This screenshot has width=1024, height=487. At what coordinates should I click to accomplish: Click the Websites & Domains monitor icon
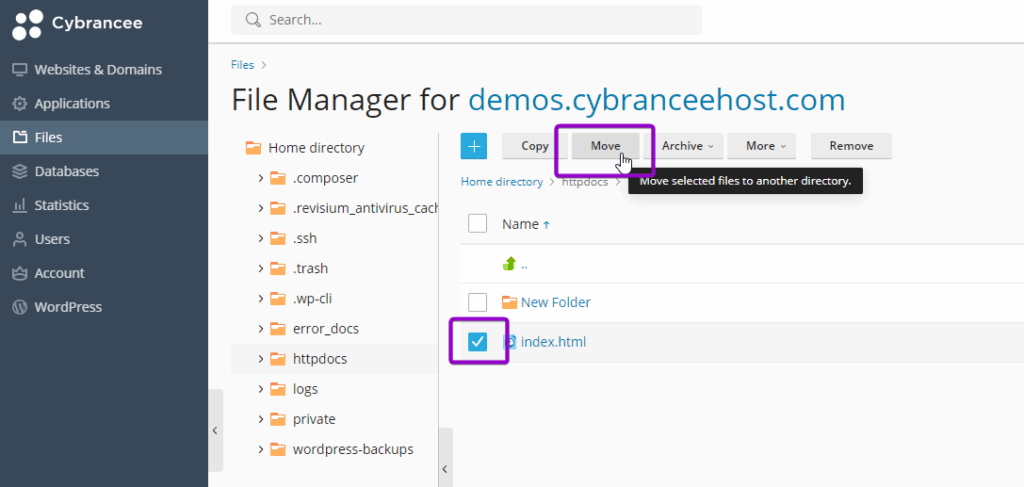click(20, 70)
